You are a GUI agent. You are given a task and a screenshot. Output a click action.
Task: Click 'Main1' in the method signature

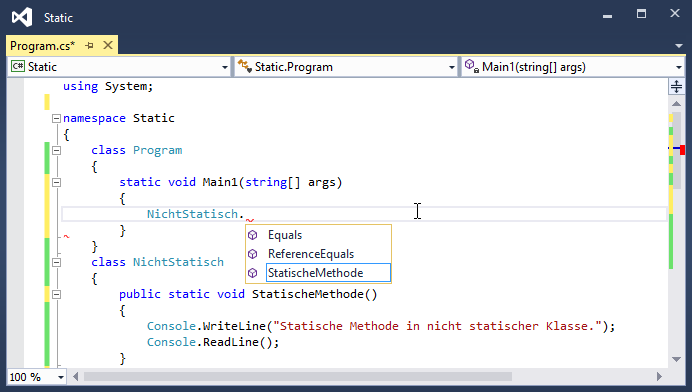click(220, 182)
